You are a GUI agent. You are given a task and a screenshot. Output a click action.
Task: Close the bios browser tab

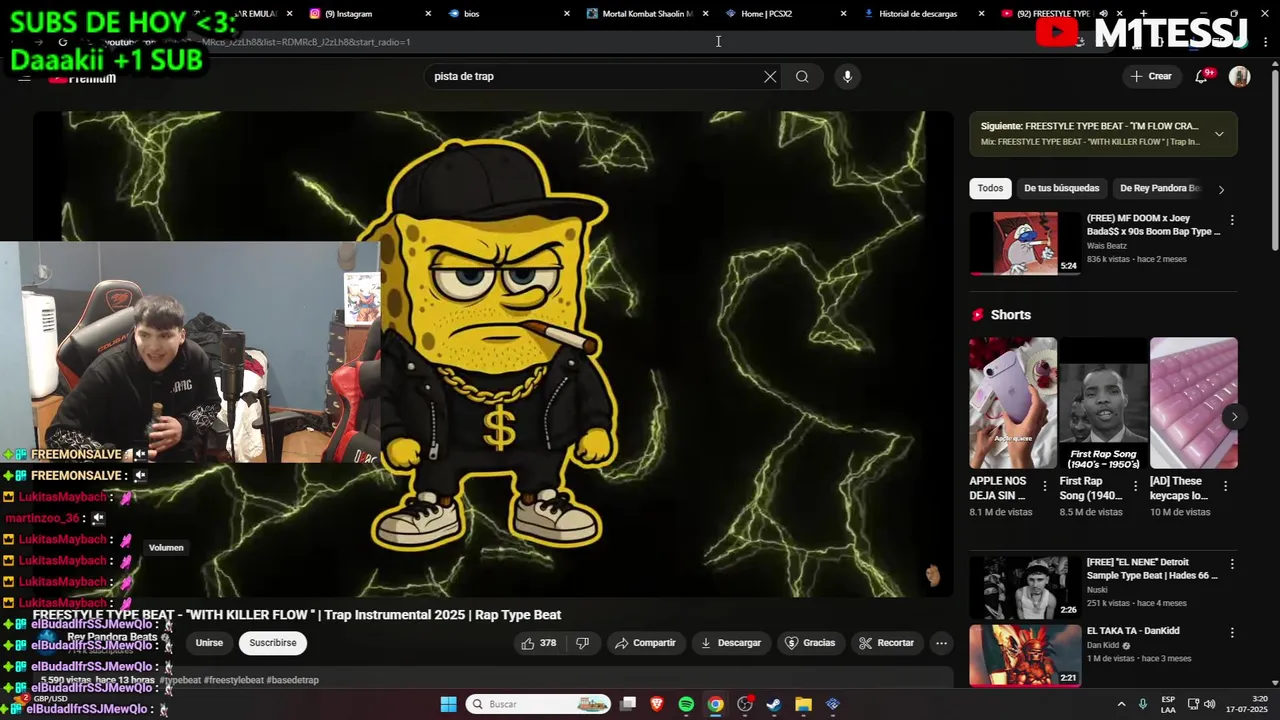[567, 14]
